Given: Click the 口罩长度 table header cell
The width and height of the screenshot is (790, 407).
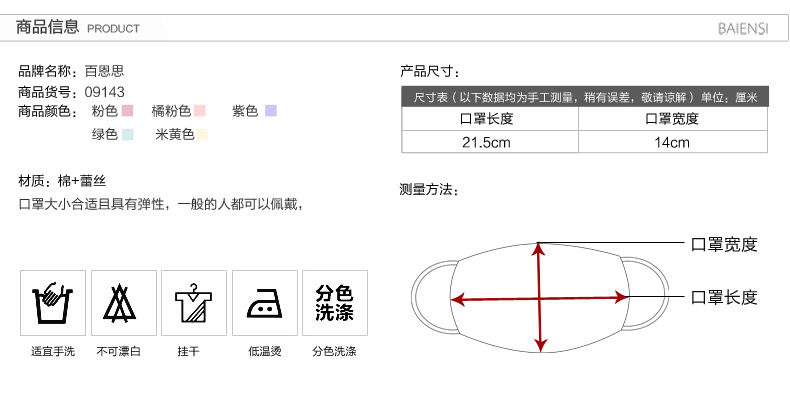Looking at the screenshot, I should click(x=490, y=119).
